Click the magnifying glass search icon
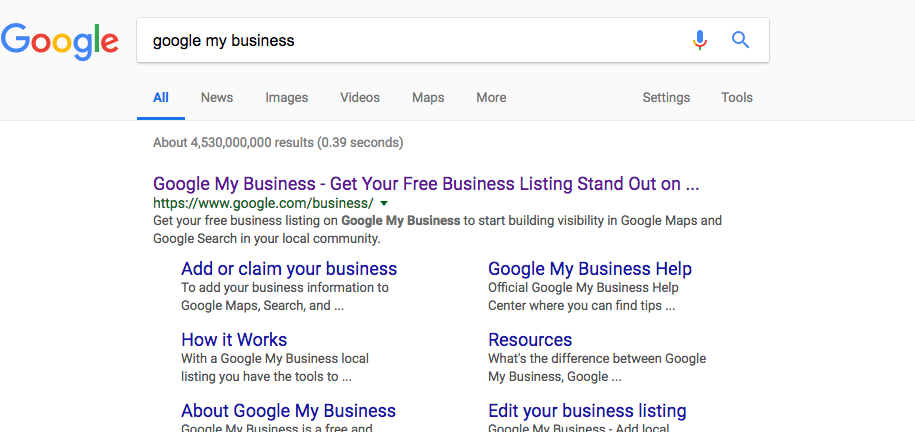 (740, 40)
